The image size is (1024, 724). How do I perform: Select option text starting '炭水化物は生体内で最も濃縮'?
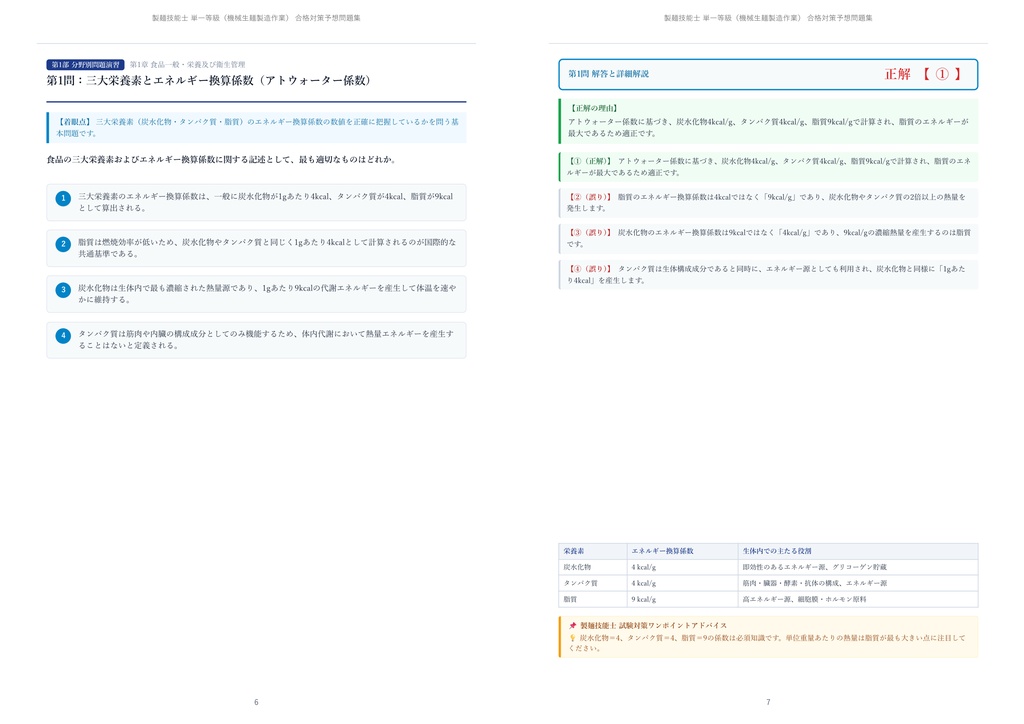tap(267, 293)
